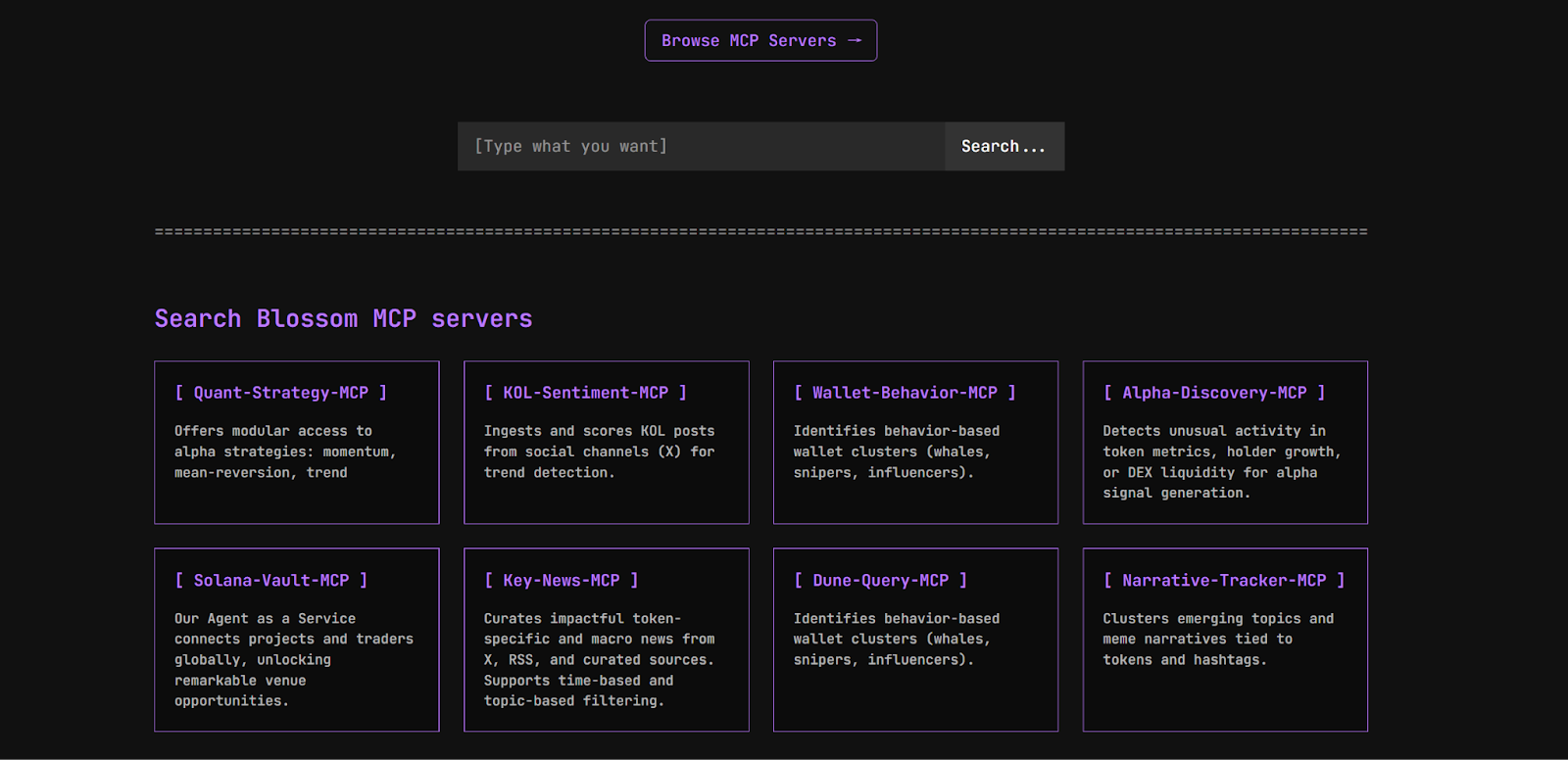
Task: Click the Browse MCP Servers button
Action: pos(760,41)
